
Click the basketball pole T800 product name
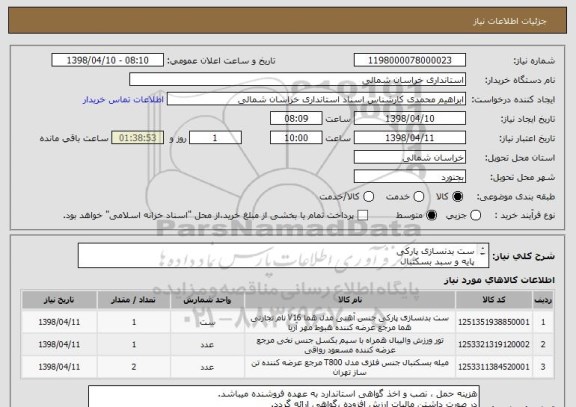pos(350,367)
